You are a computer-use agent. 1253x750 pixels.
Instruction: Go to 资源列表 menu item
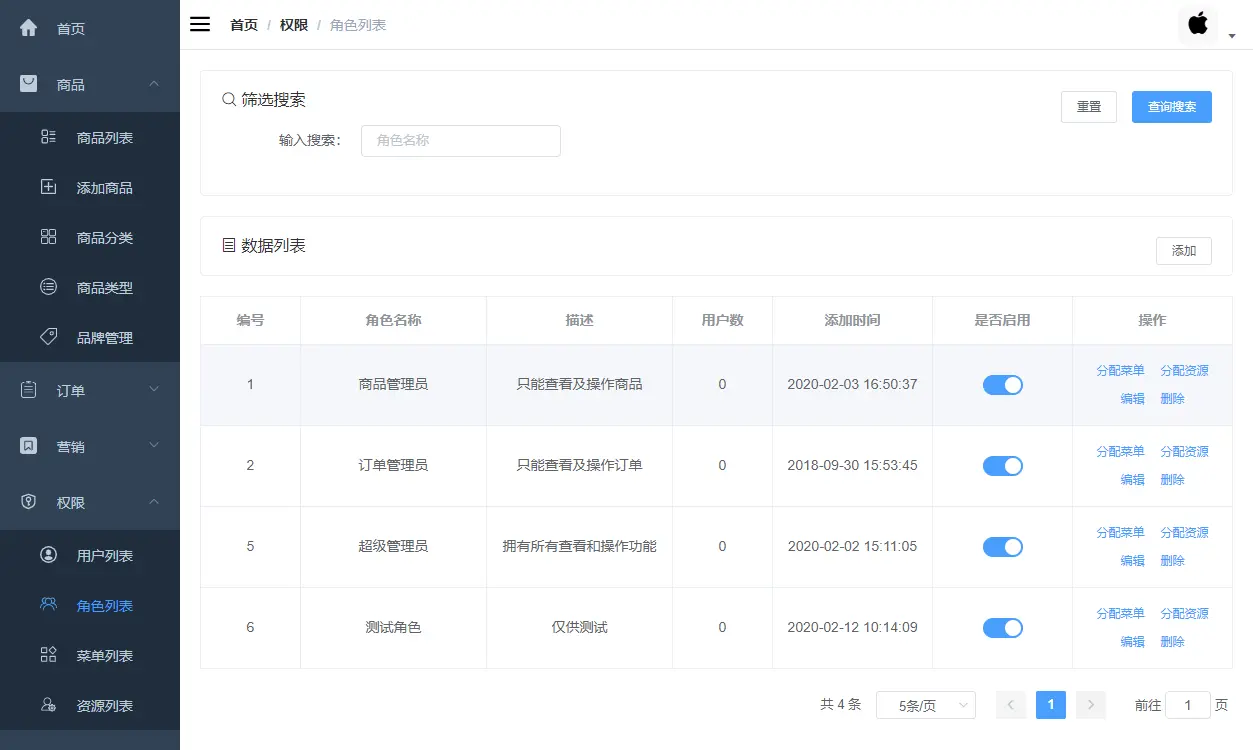coord(90,705)
